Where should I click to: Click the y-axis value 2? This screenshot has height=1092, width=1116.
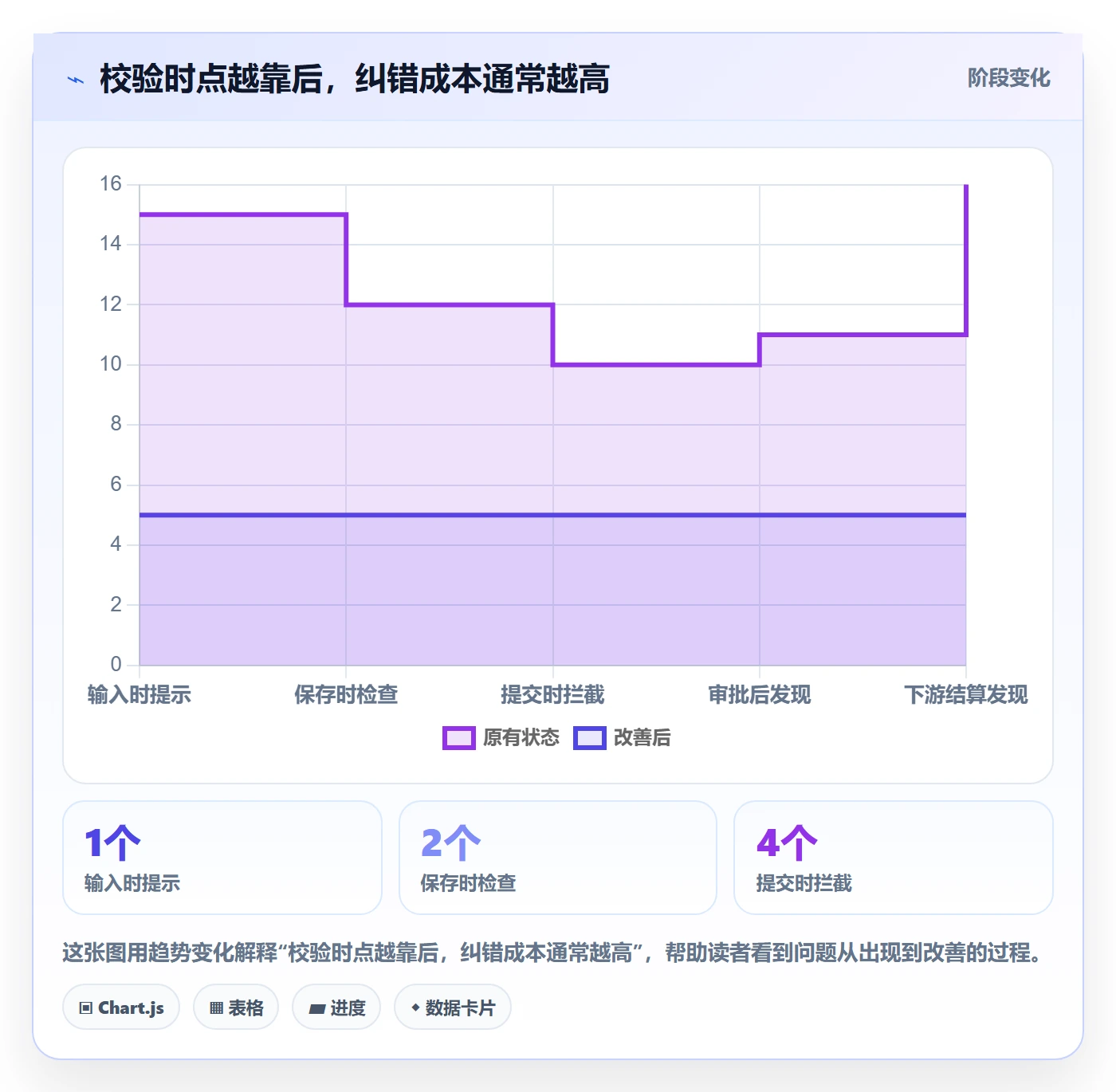point(116,604)
